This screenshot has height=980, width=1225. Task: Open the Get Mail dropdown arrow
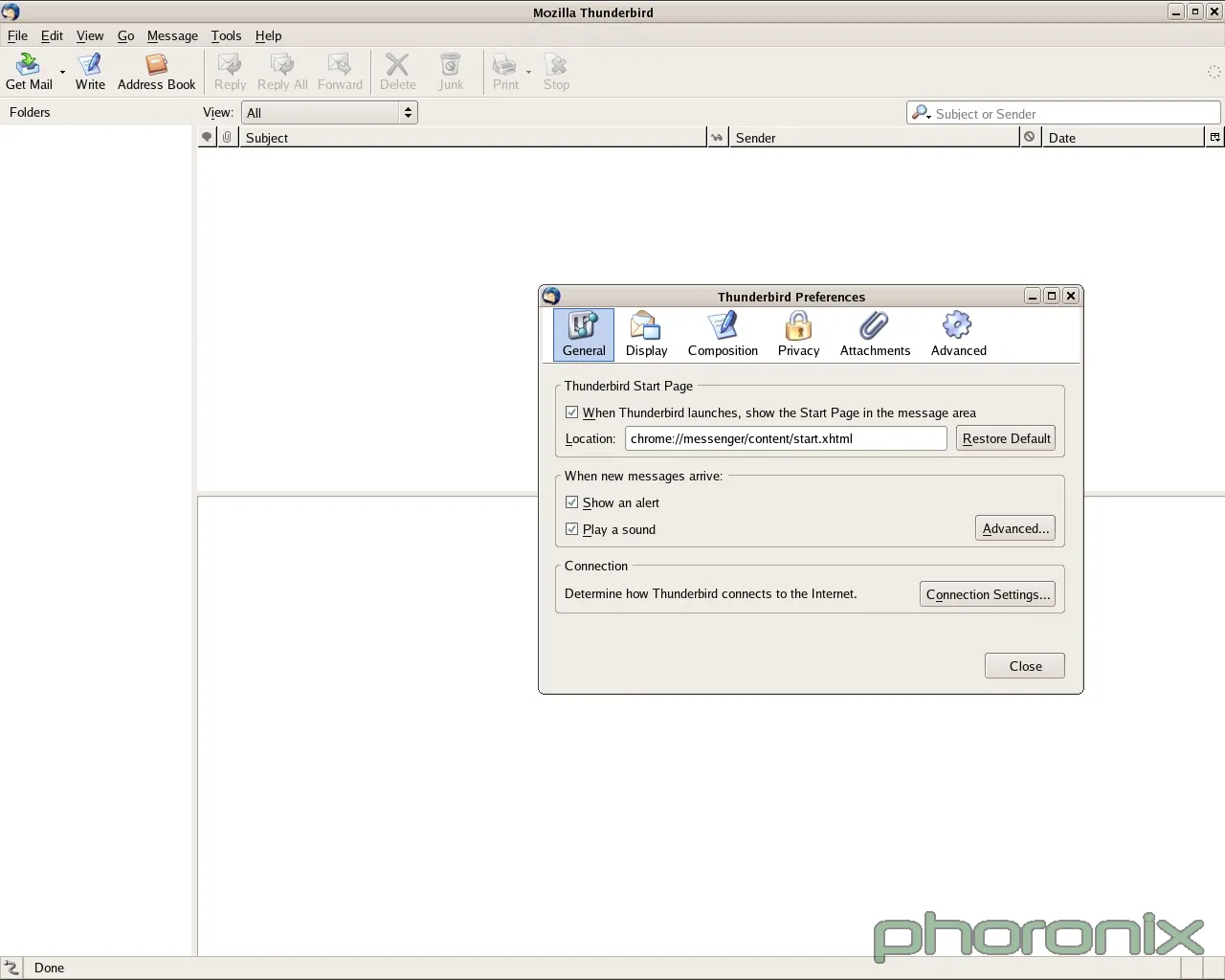[x=62, y=72]
